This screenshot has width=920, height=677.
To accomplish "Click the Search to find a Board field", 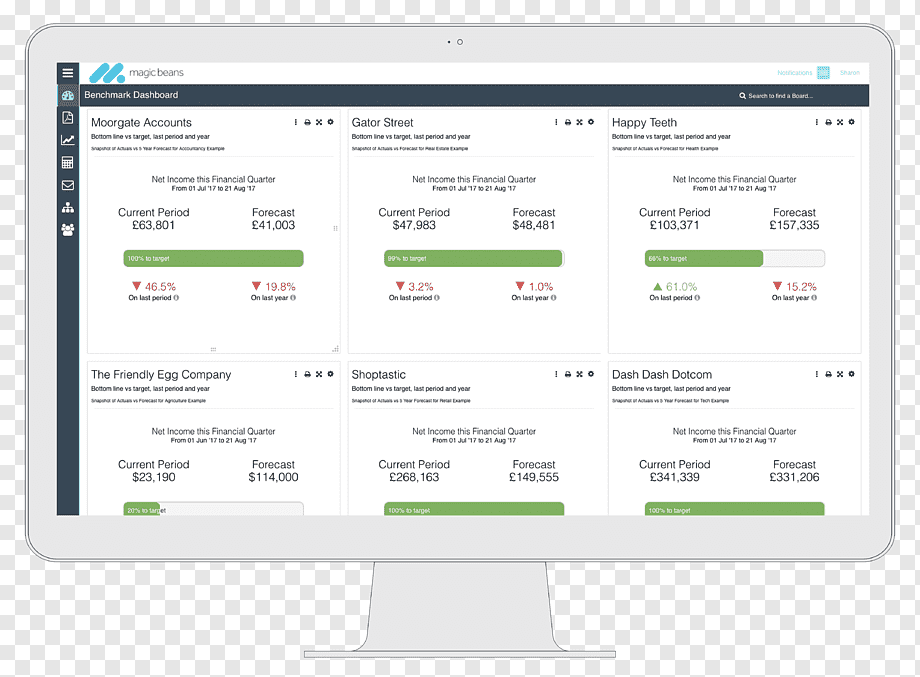I will click(776, 96).
